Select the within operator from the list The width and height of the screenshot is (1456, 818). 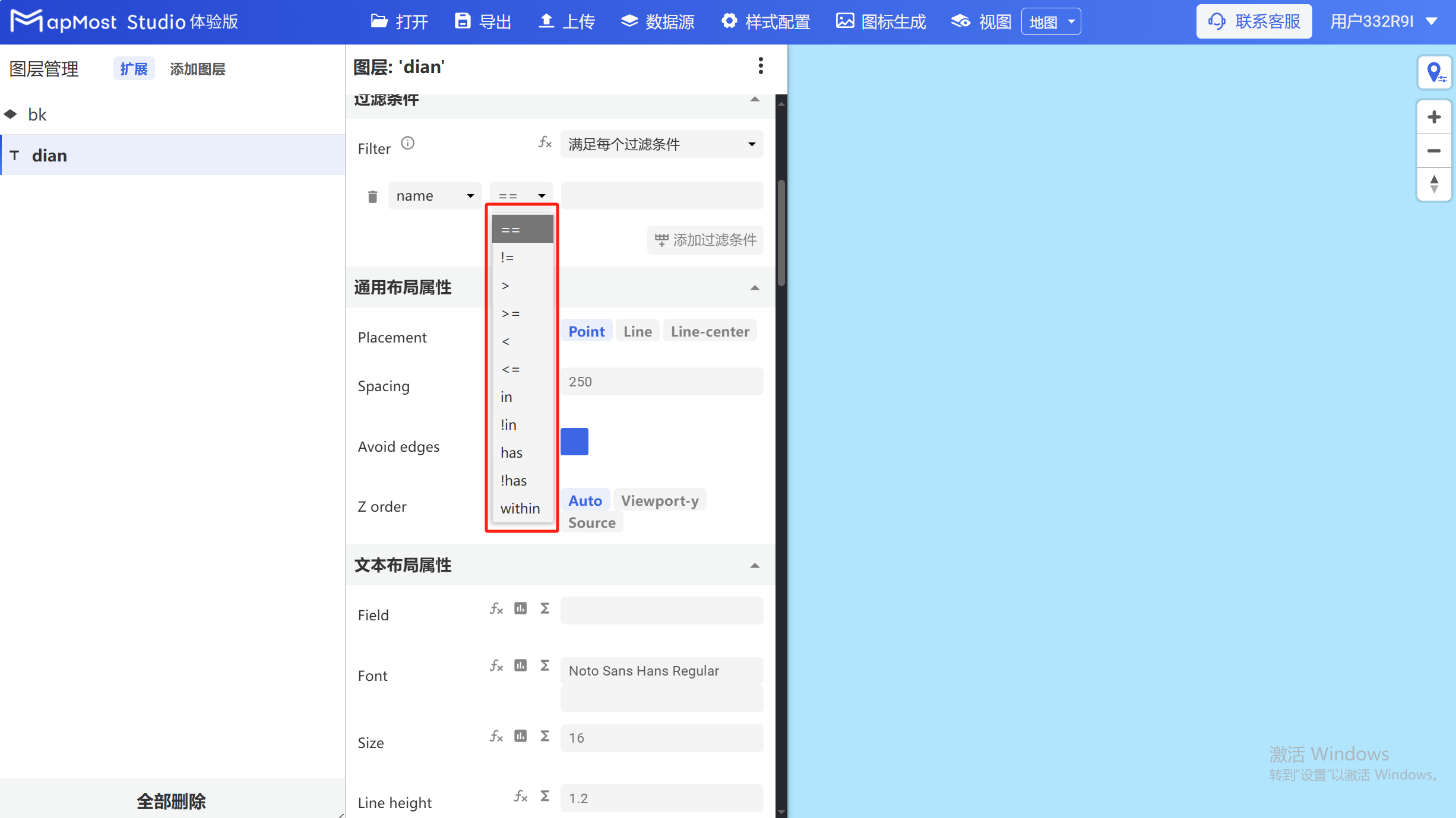520,508
